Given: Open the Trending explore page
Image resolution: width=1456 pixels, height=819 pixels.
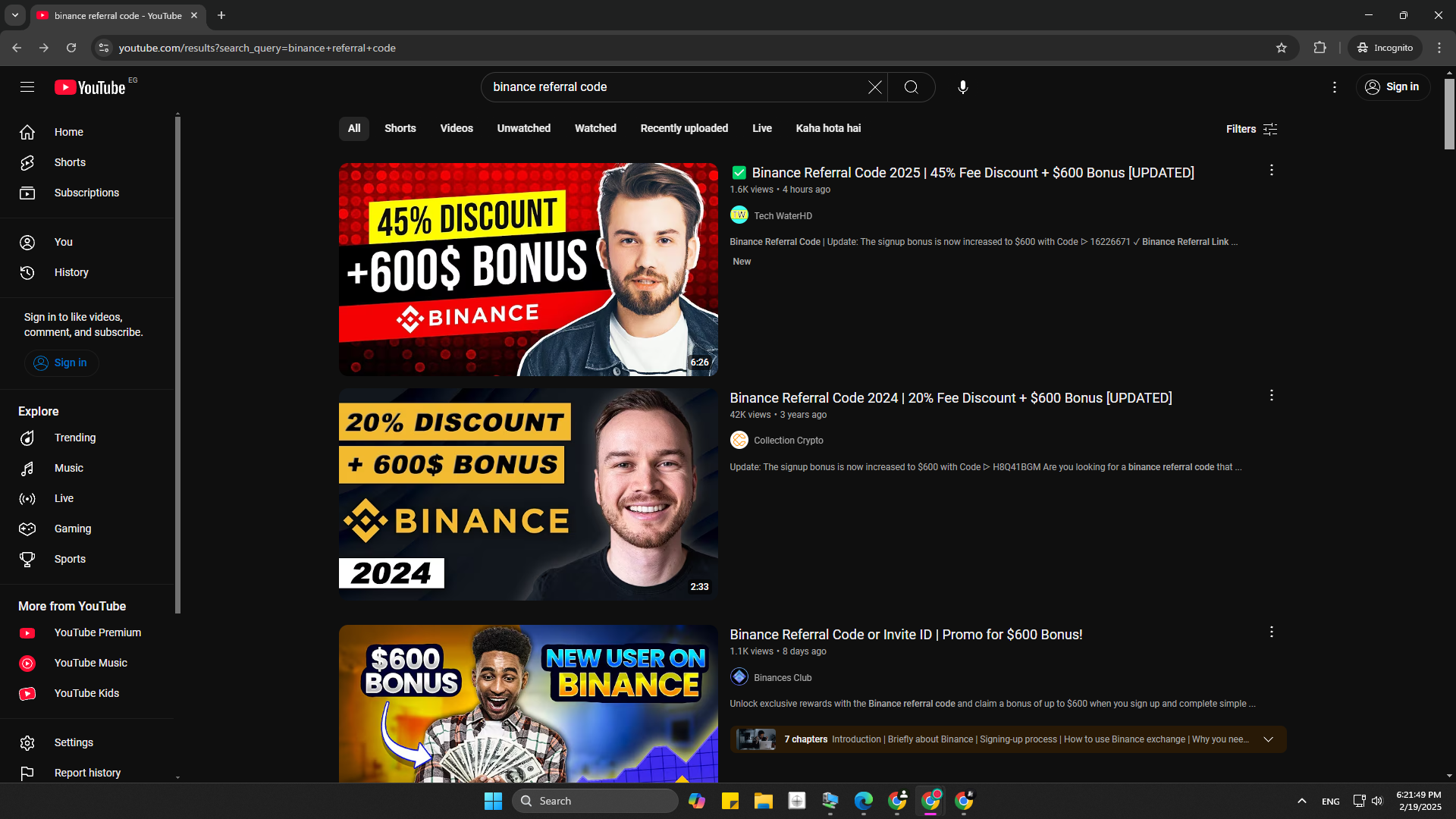Looking at the screenshot, I should [74, 438].
